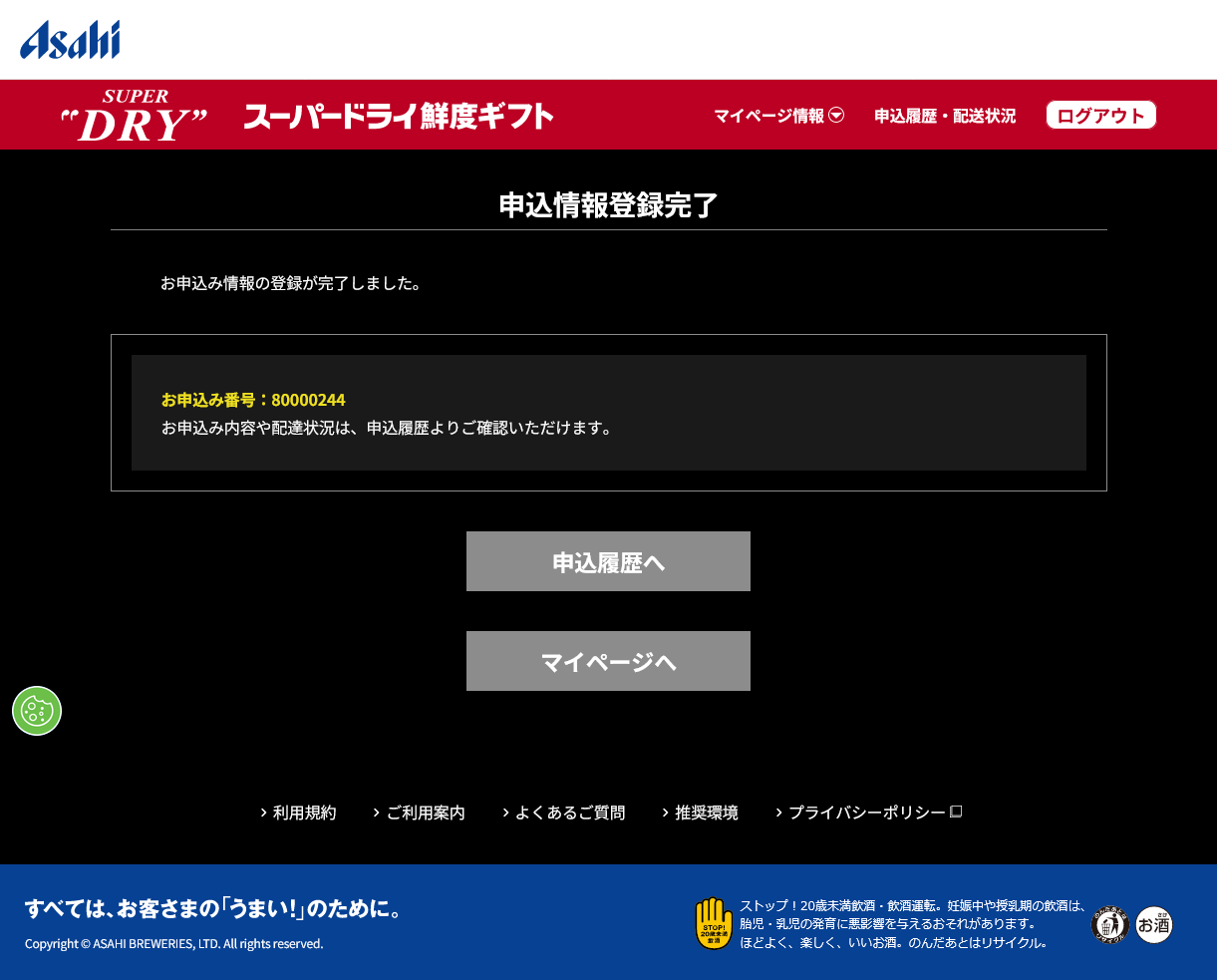Viewport: 1217px width, 980px height.
Task: Open cookie settings icon
Action: (37, 711)
